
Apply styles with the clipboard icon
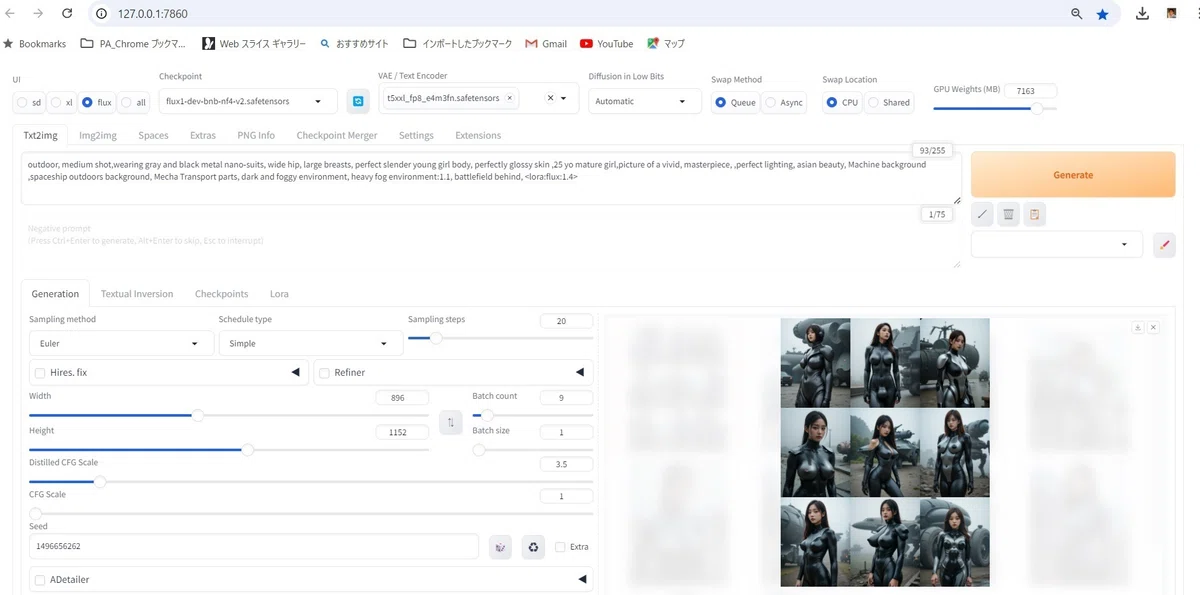1035,214
